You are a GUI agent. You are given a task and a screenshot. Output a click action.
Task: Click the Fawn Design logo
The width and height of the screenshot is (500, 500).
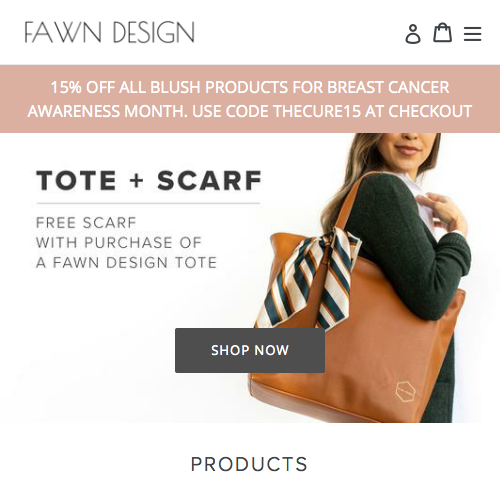109,32
